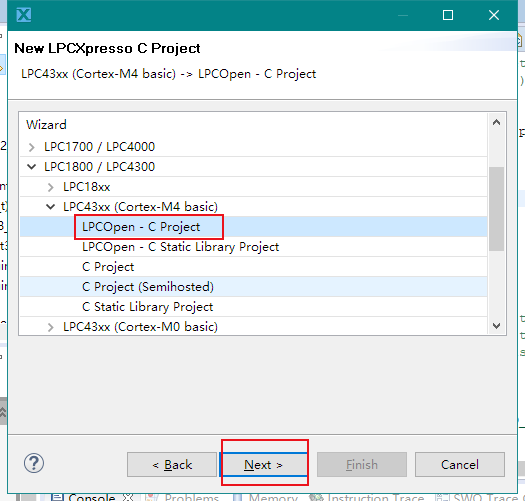Expand the LPC18xx node

(x=51, y=187)
